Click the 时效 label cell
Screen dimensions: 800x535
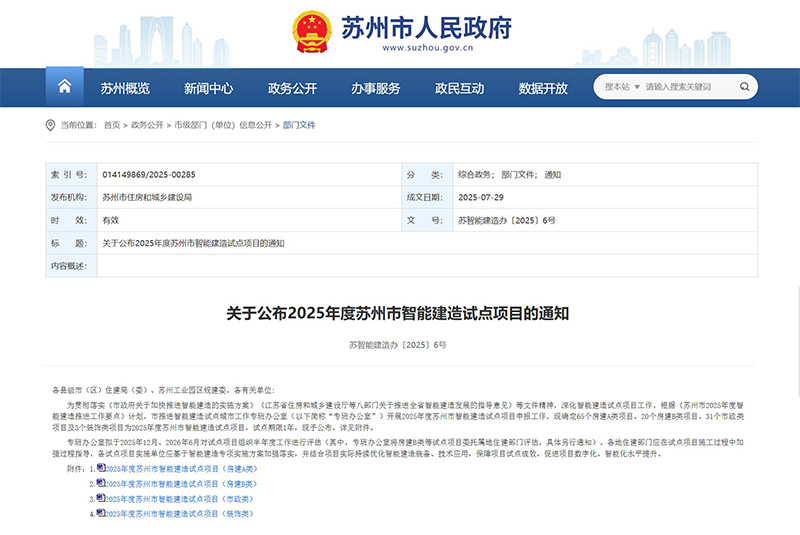(71, 220)
